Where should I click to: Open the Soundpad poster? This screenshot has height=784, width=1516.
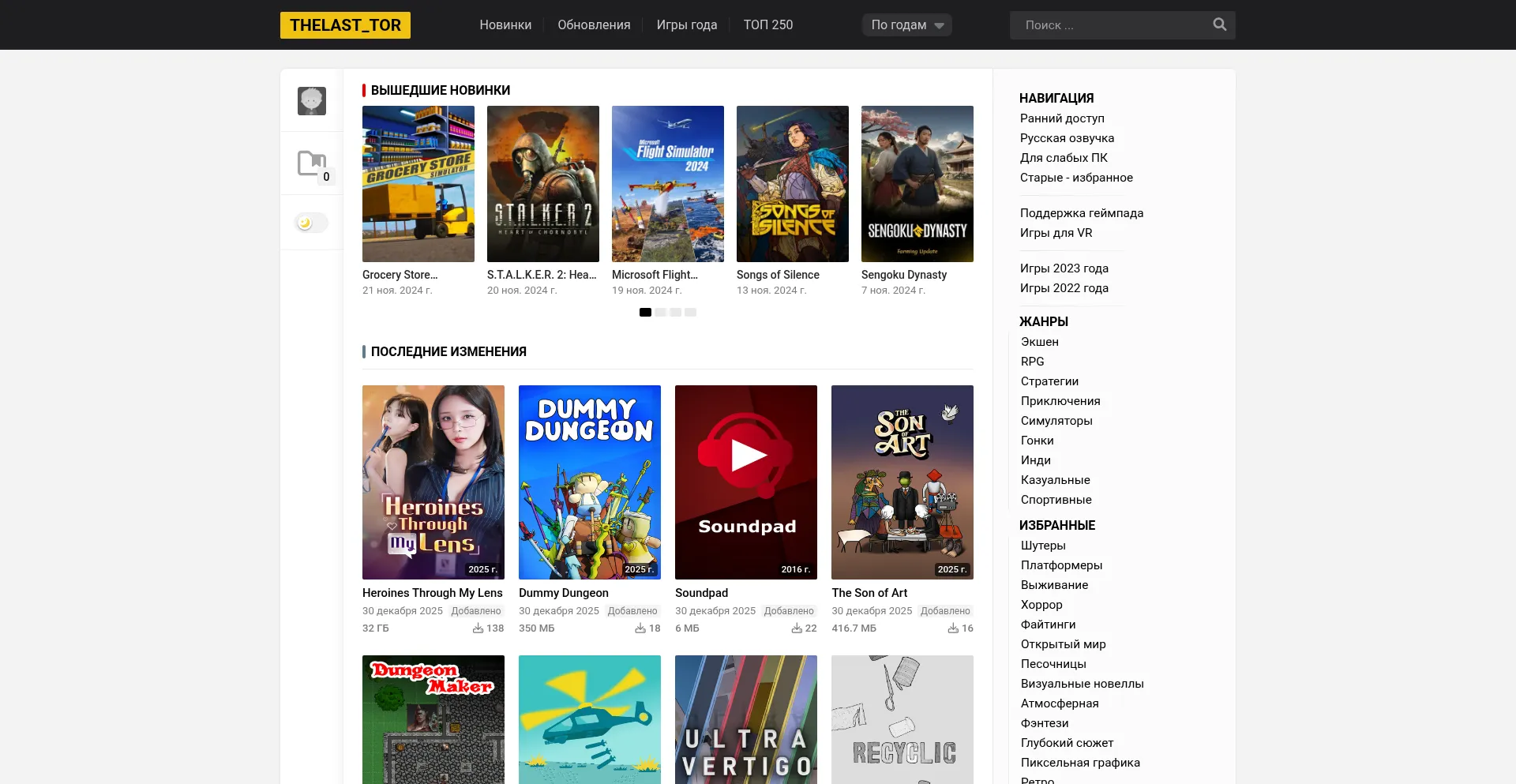746,482
